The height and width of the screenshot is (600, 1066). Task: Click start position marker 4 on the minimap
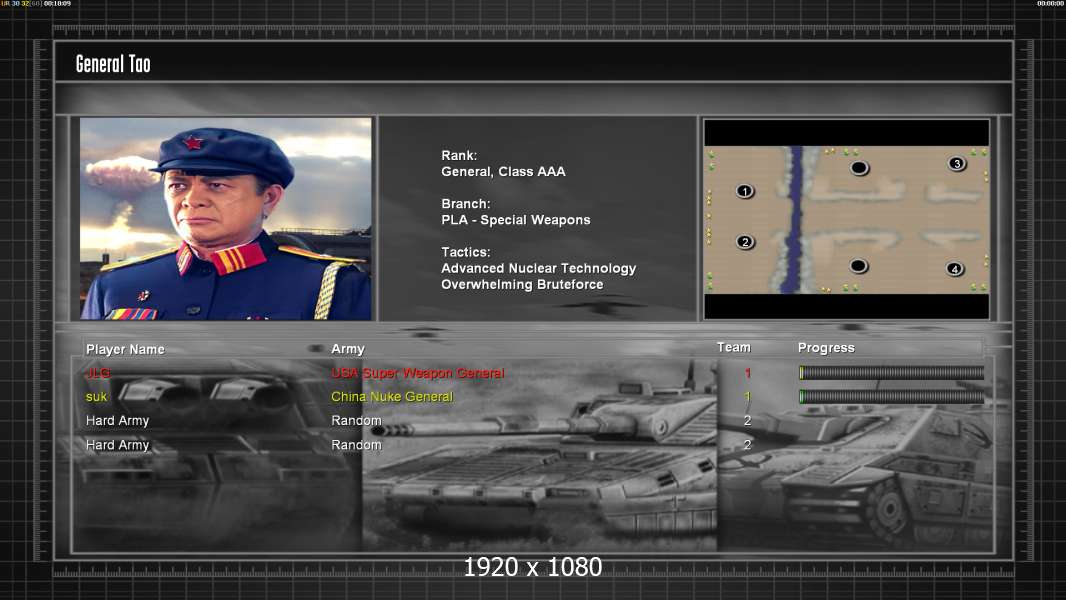click(x=955, y=269)
